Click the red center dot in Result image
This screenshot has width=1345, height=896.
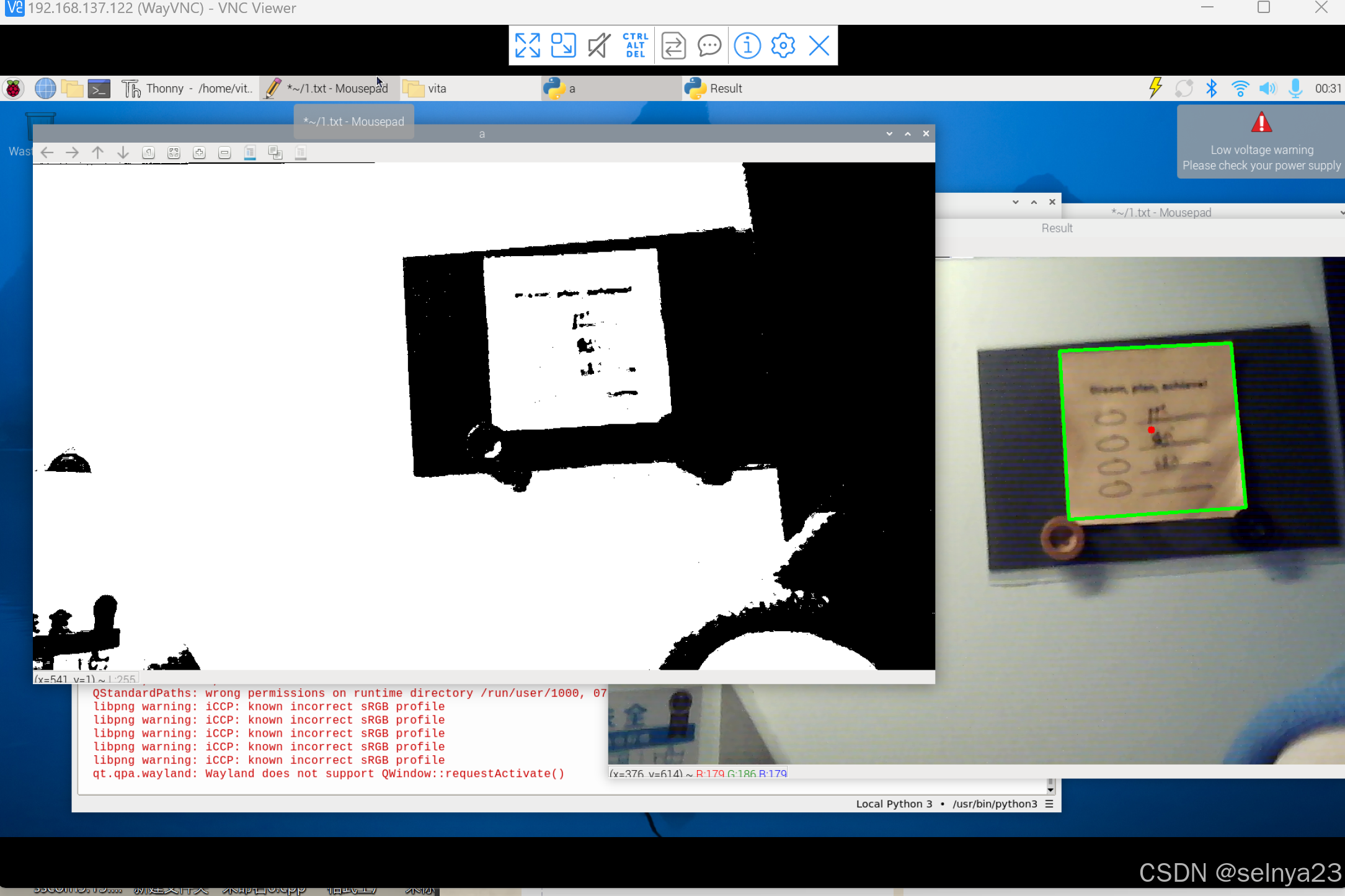click(1151, 430)
